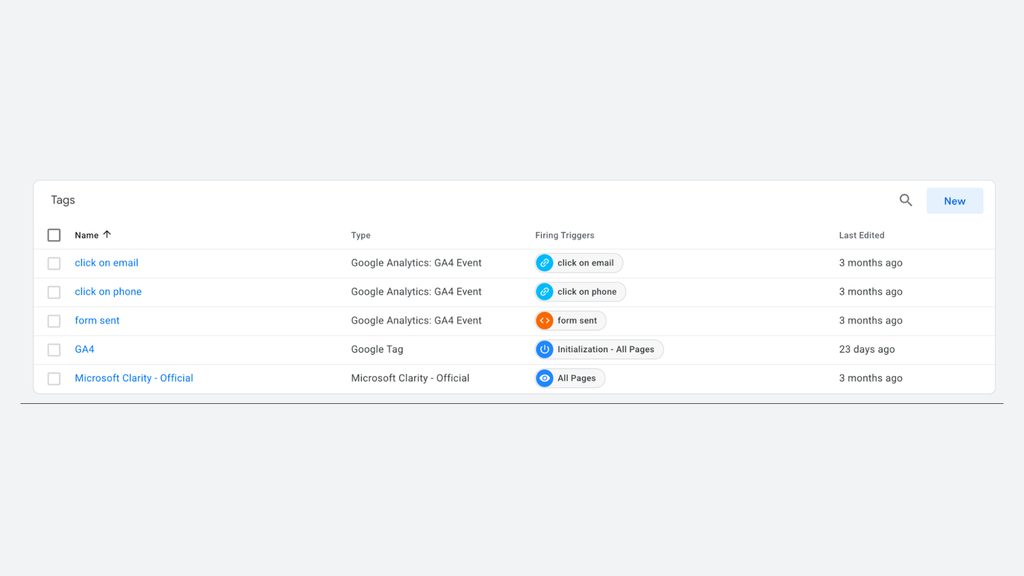Open the tags search magnifier icon
Screen dimensions: 1024x576
click(905, 200)
